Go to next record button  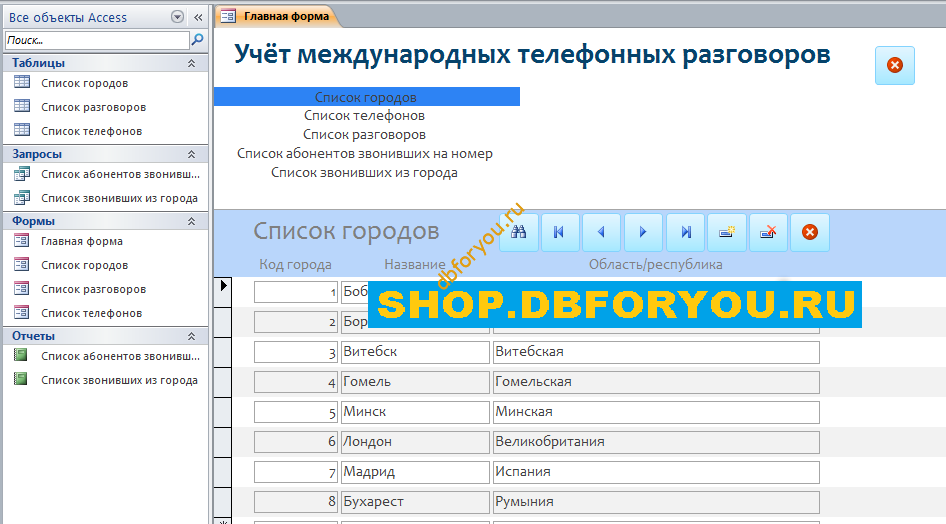pos(643,232)
